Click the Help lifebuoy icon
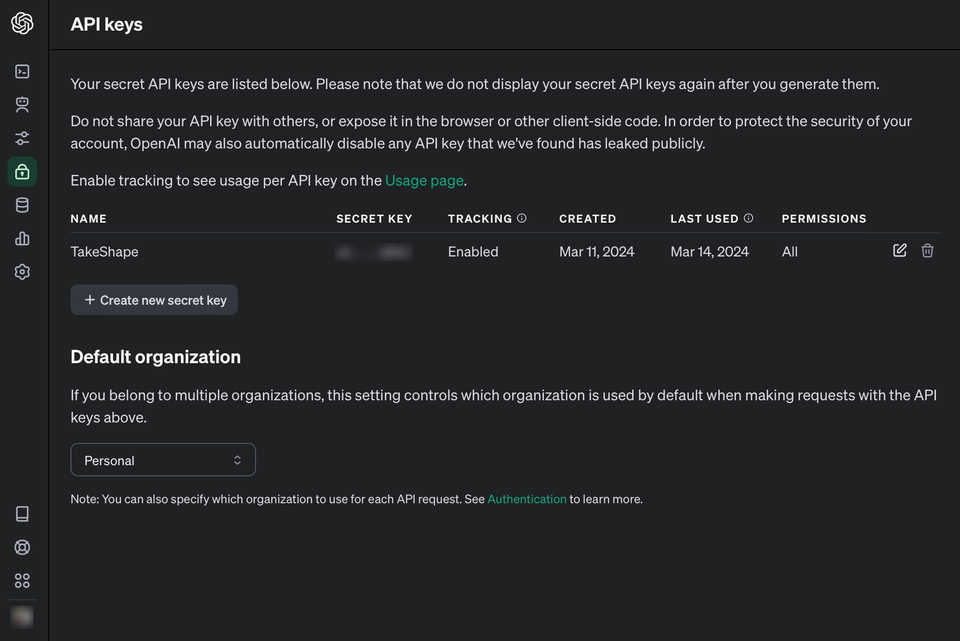 coord(22,547)
